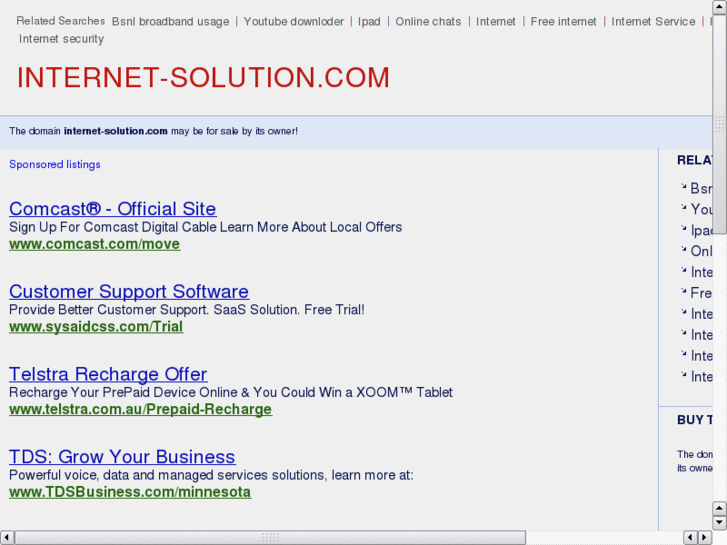This screenshot has height=545, width=727.
Task: Follow the www.sysaidcss.com/Trial URL
Action: coord(96,327)
